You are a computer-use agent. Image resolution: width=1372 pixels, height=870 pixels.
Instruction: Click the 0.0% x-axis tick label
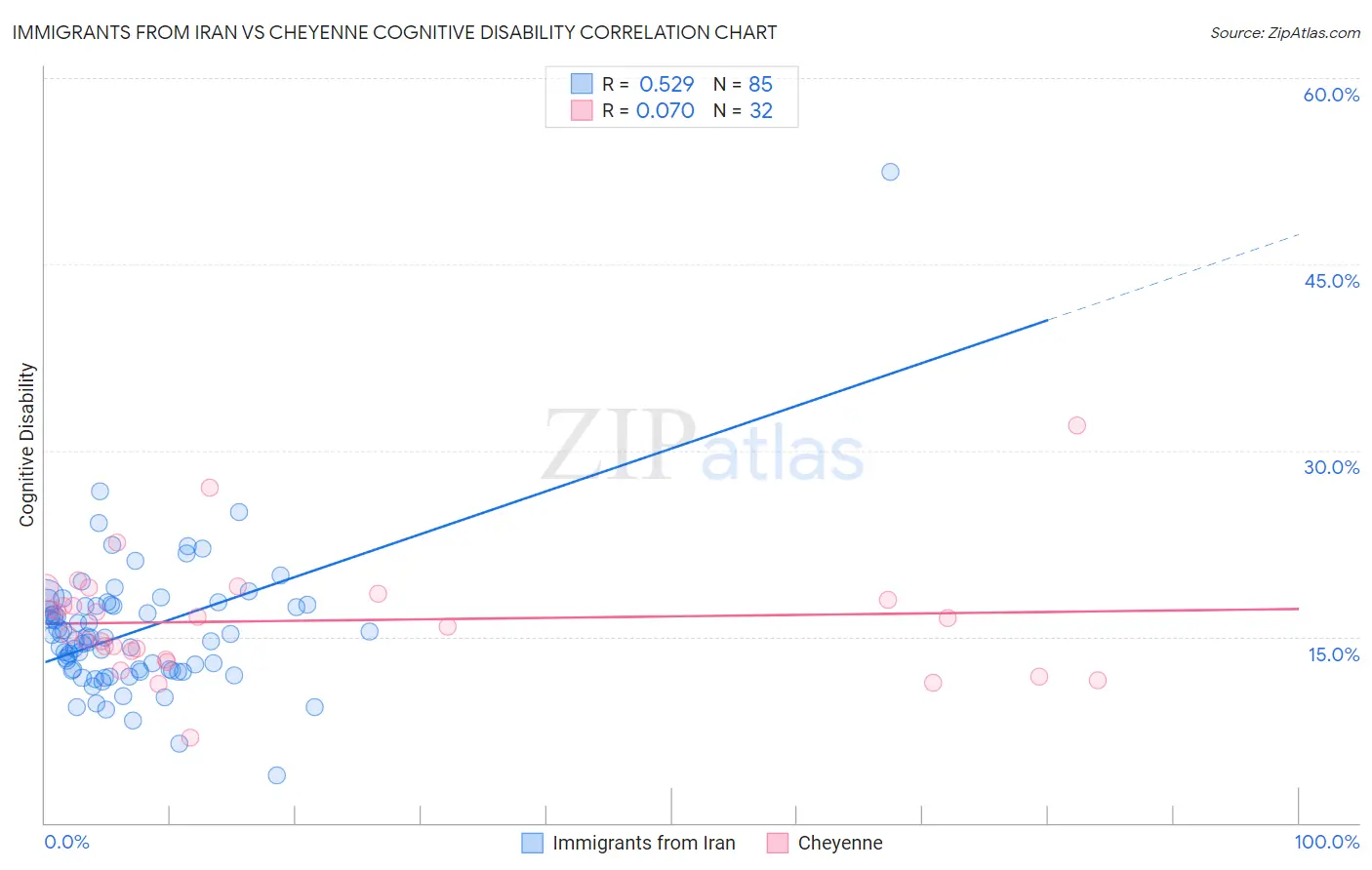[x=66, y=842]
